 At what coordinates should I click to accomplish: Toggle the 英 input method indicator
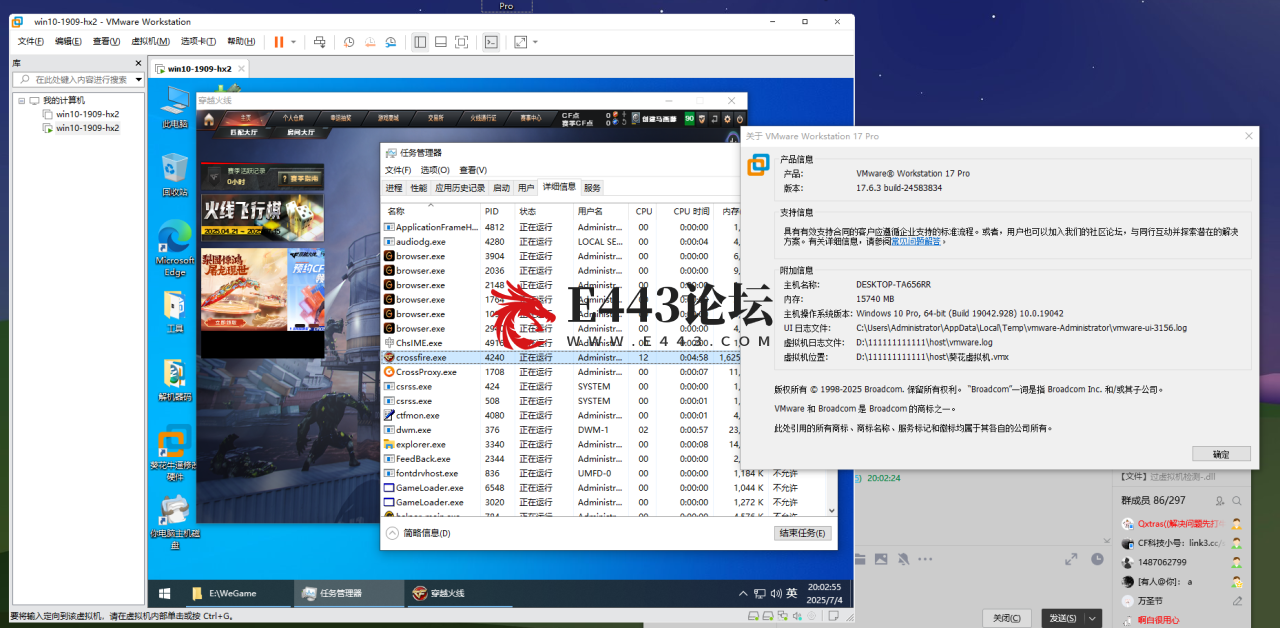[x=790, y=593]
